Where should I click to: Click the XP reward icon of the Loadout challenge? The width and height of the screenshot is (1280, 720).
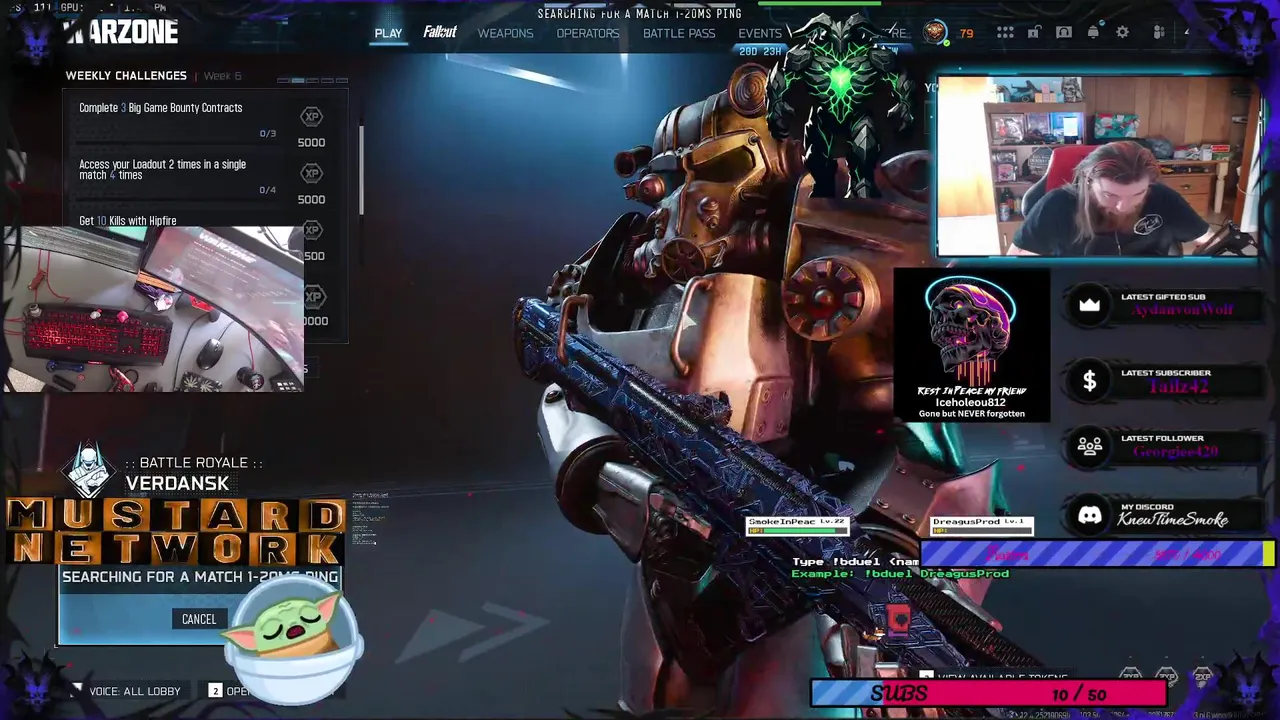click(x=312, y=174)
